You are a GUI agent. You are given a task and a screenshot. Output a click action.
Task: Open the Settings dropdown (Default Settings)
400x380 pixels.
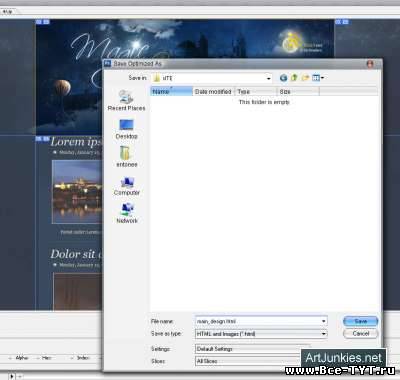pos(252,349)
